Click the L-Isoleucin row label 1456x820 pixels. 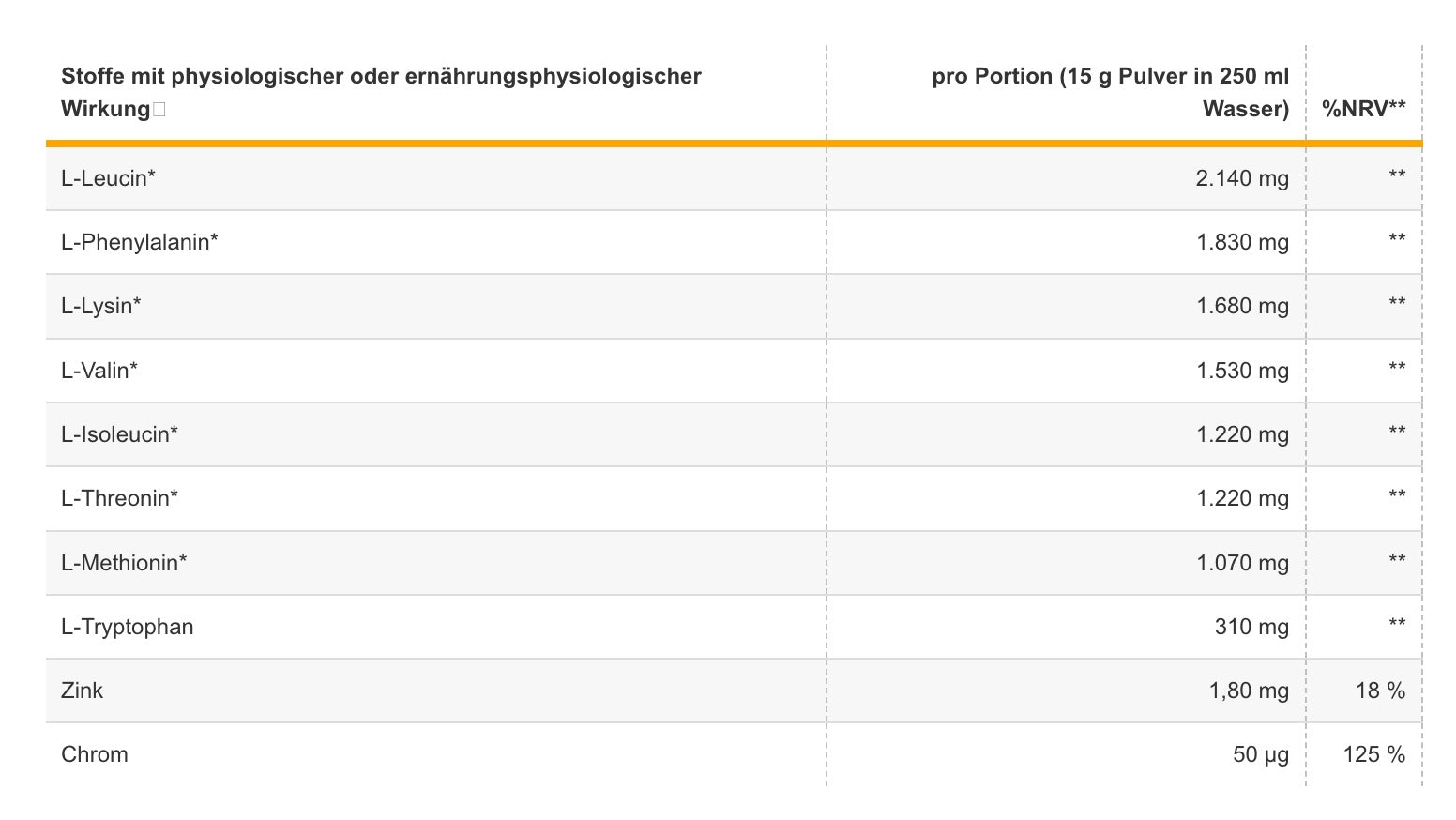coord(119,434)
